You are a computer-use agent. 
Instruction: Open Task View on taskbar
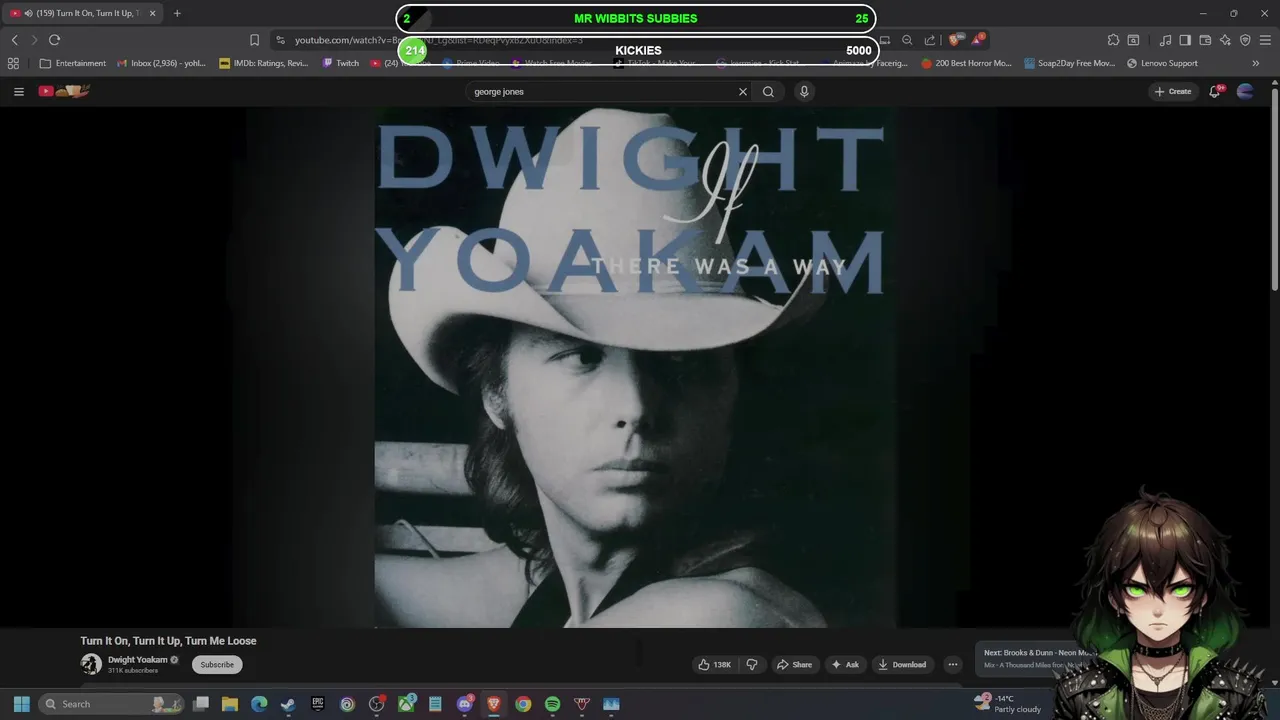click(x=201, y=704)
